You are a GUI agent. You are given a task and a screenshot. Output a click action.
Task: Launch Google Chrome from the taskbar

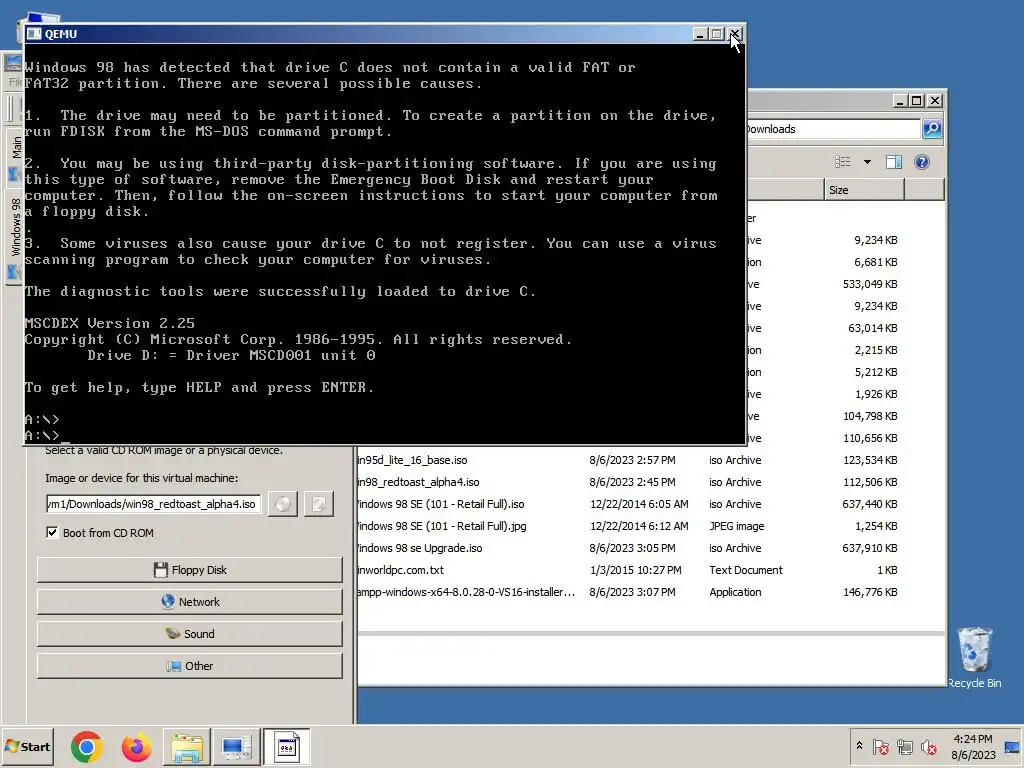87,746
